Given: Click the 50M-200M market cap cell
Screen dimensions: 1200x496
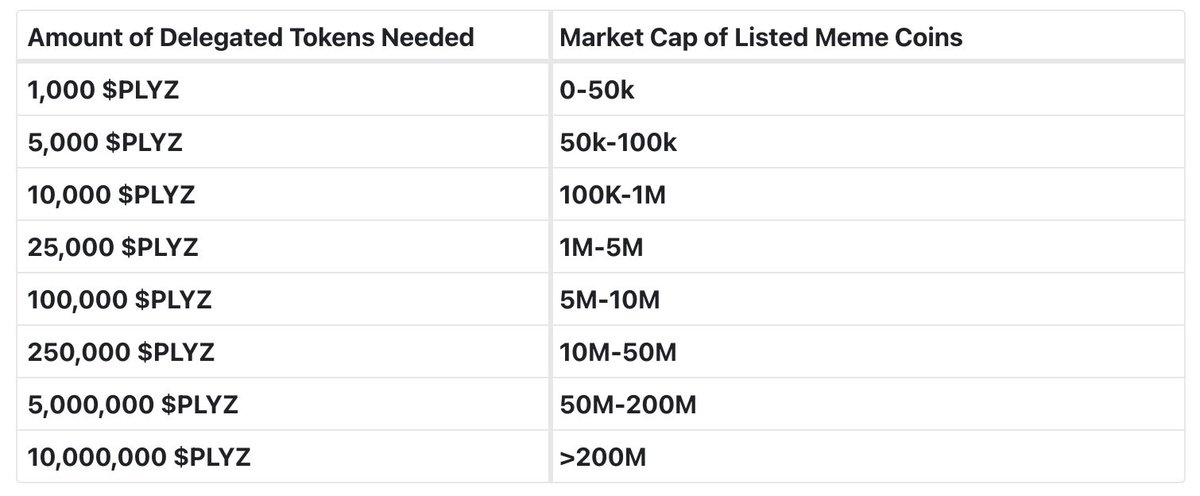Looking at the screenshot, I should (x=867, y=405).
